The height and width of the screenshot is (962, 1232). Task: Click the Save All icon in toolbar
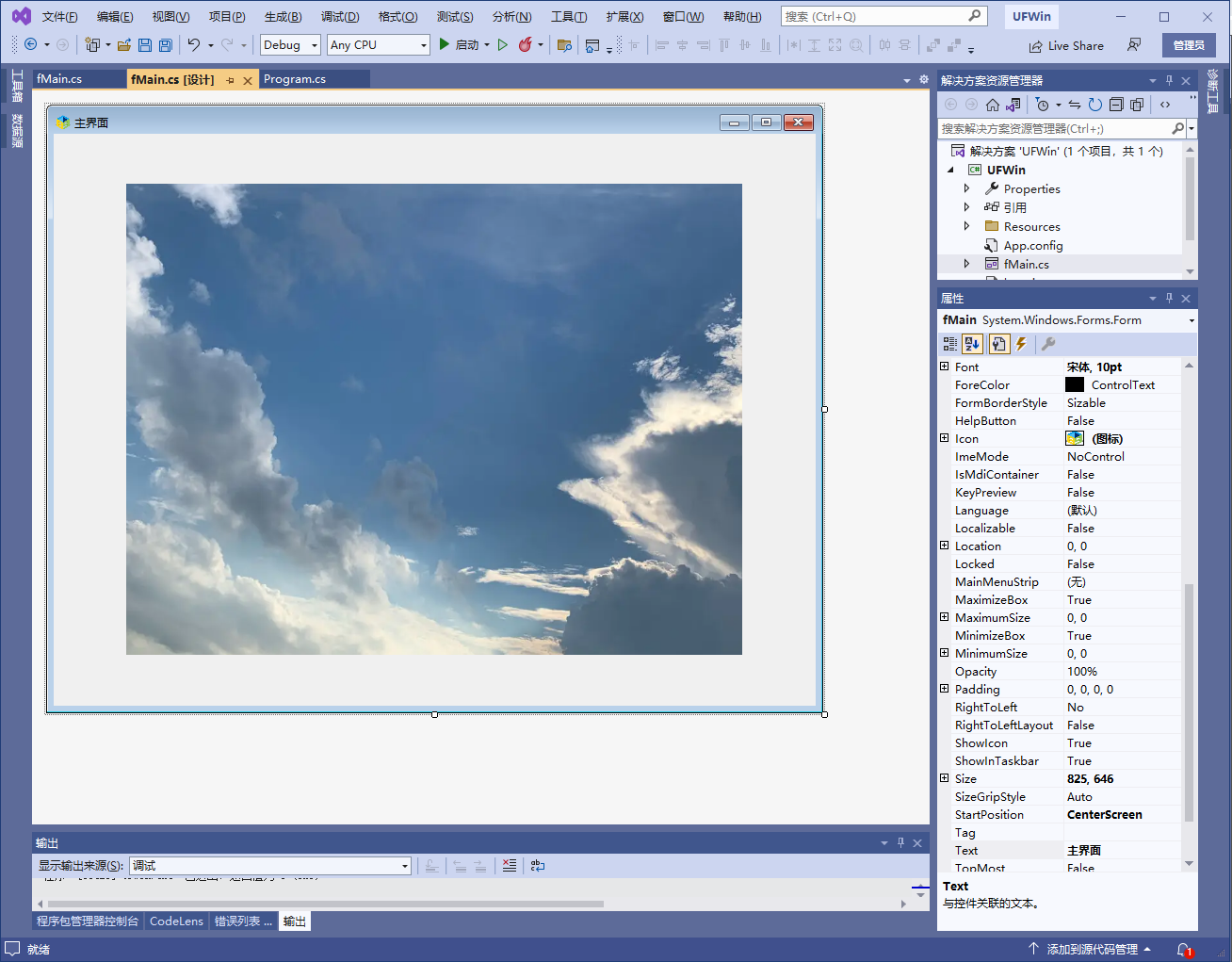click(165, 44)
